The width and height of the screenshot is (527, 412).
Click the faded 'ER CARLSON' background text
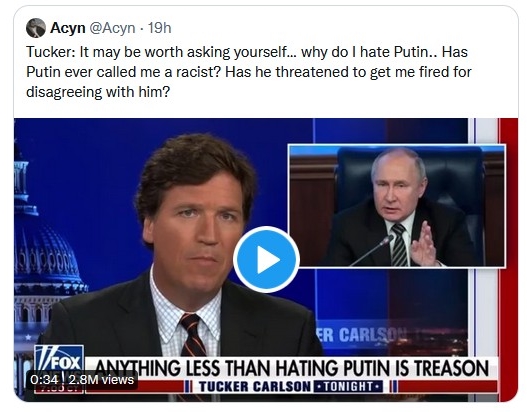point(361,335)
